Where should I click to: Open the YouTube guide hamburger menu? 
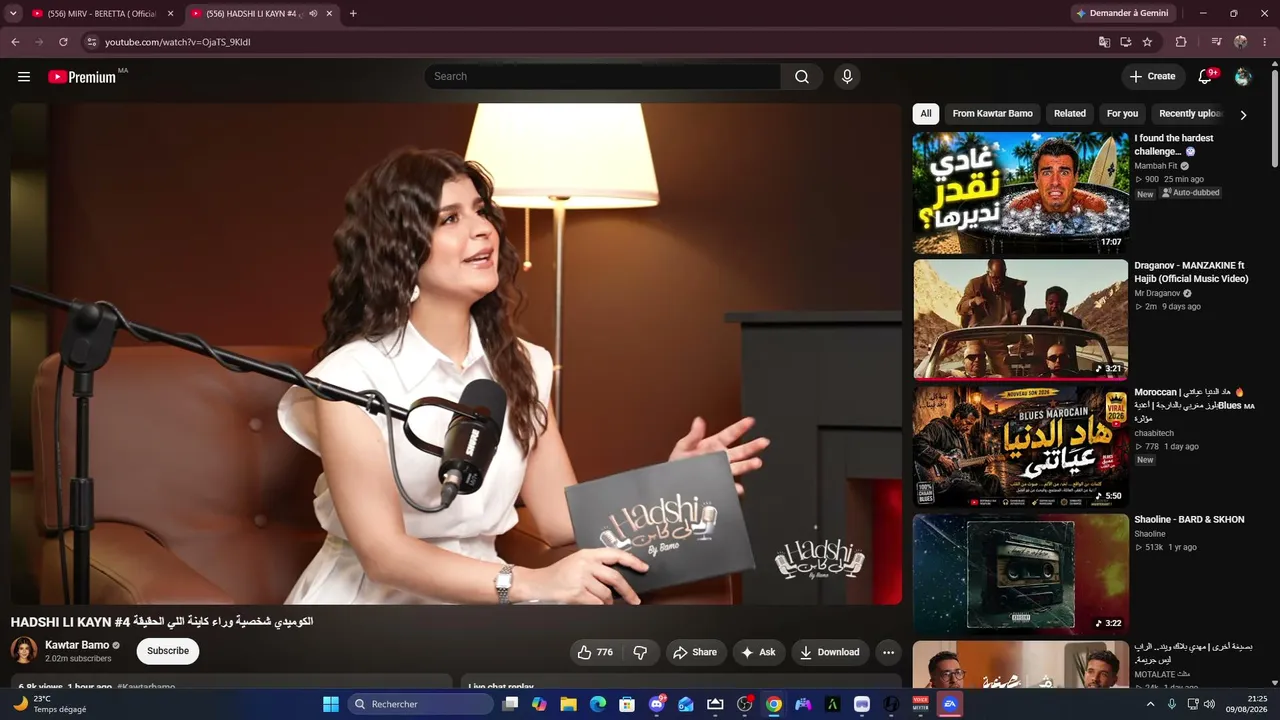click(x=24, y=77)
